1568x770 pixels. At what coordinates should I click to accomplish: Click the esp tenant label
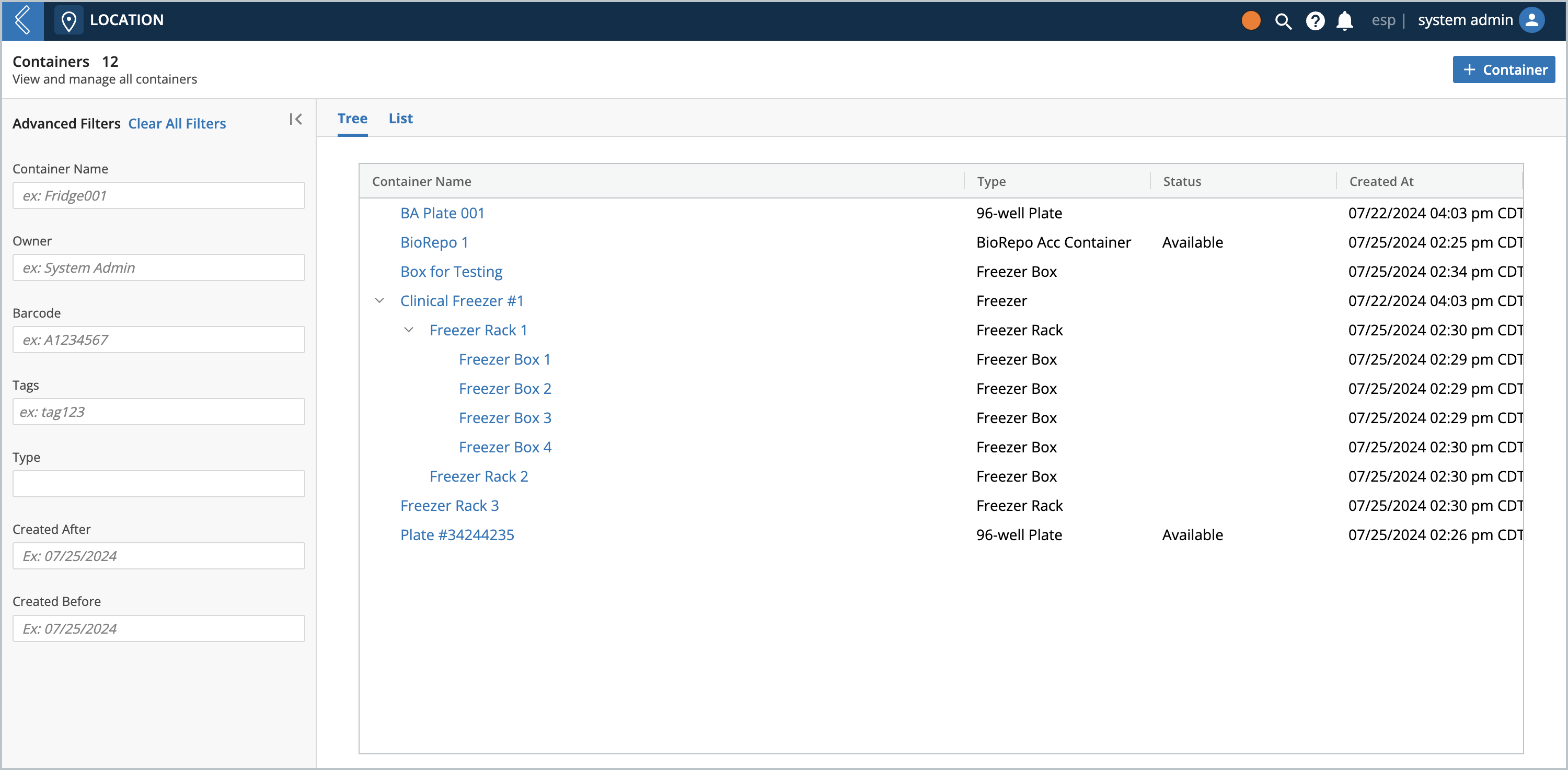[1383, 21]
